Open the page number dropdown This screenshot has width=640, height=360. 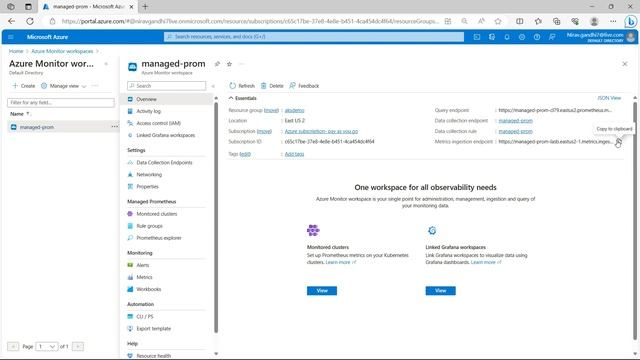(x=47, y=347)
